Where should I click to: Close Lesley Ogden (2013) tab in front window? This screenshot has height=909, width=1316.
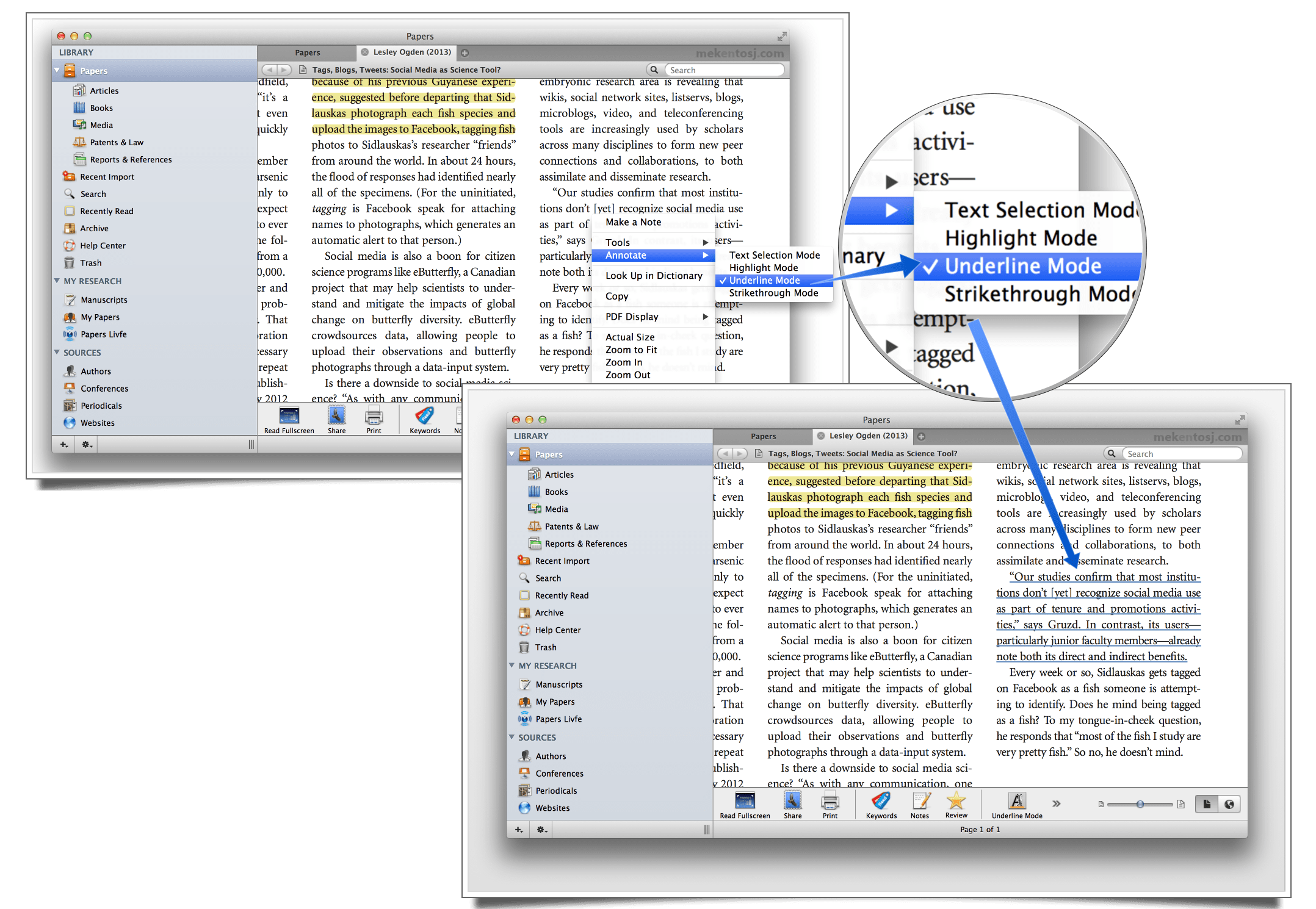821,436
